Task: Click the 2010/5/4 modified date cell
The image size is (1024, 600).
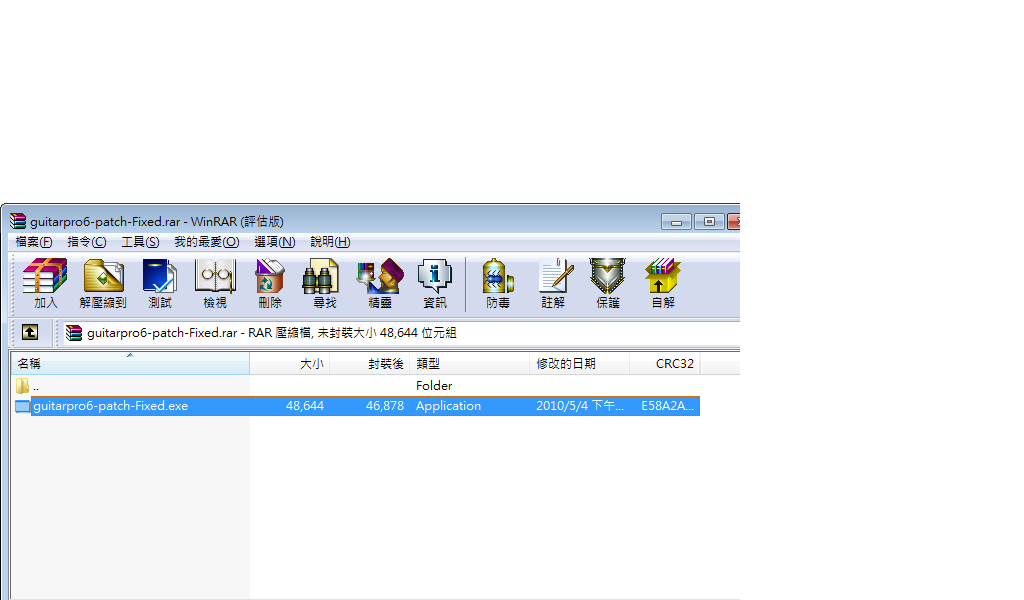Action: 580,406
